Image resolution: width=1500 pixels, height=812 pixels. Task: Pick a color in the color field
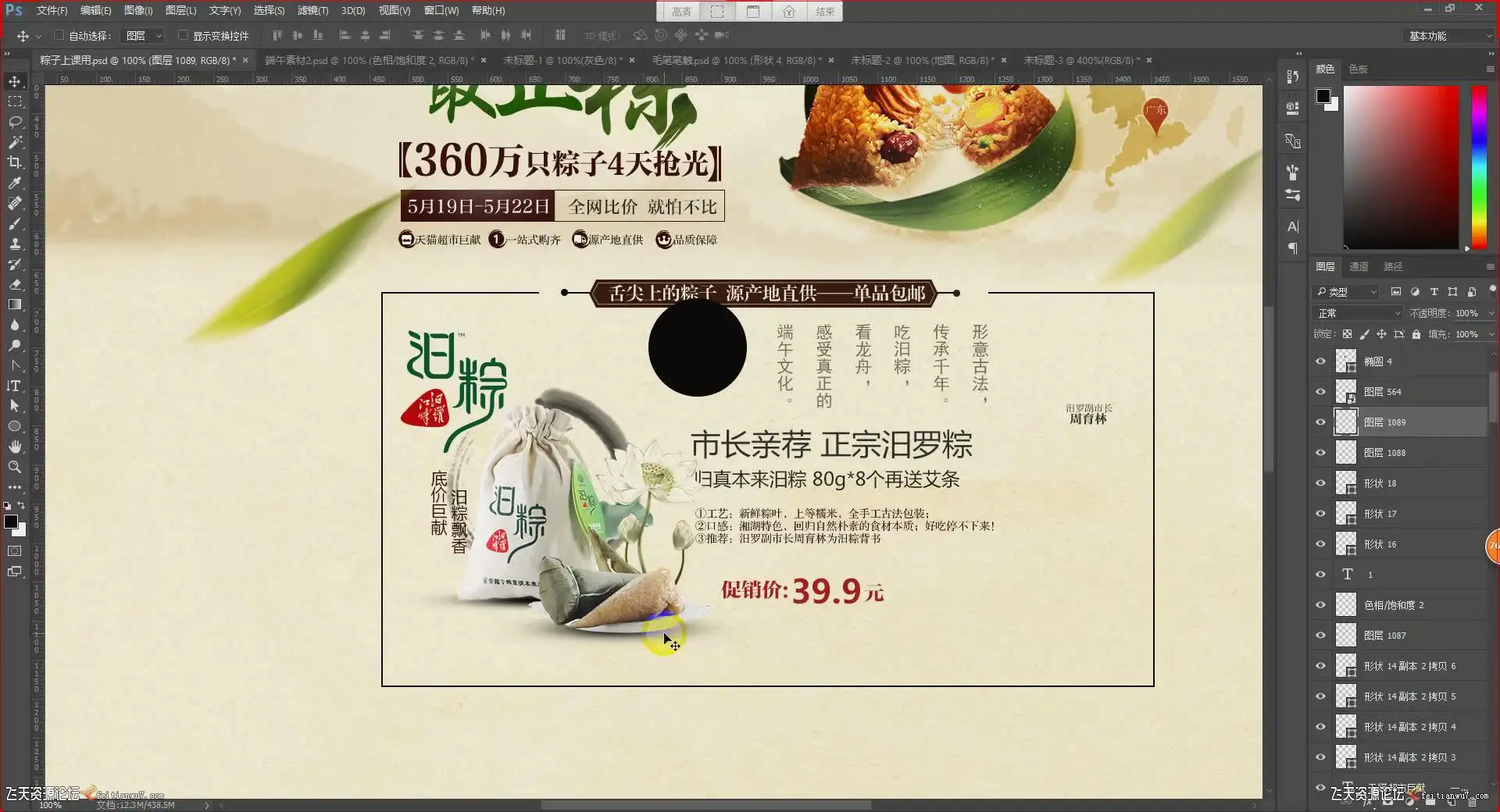pos(1401,167)
